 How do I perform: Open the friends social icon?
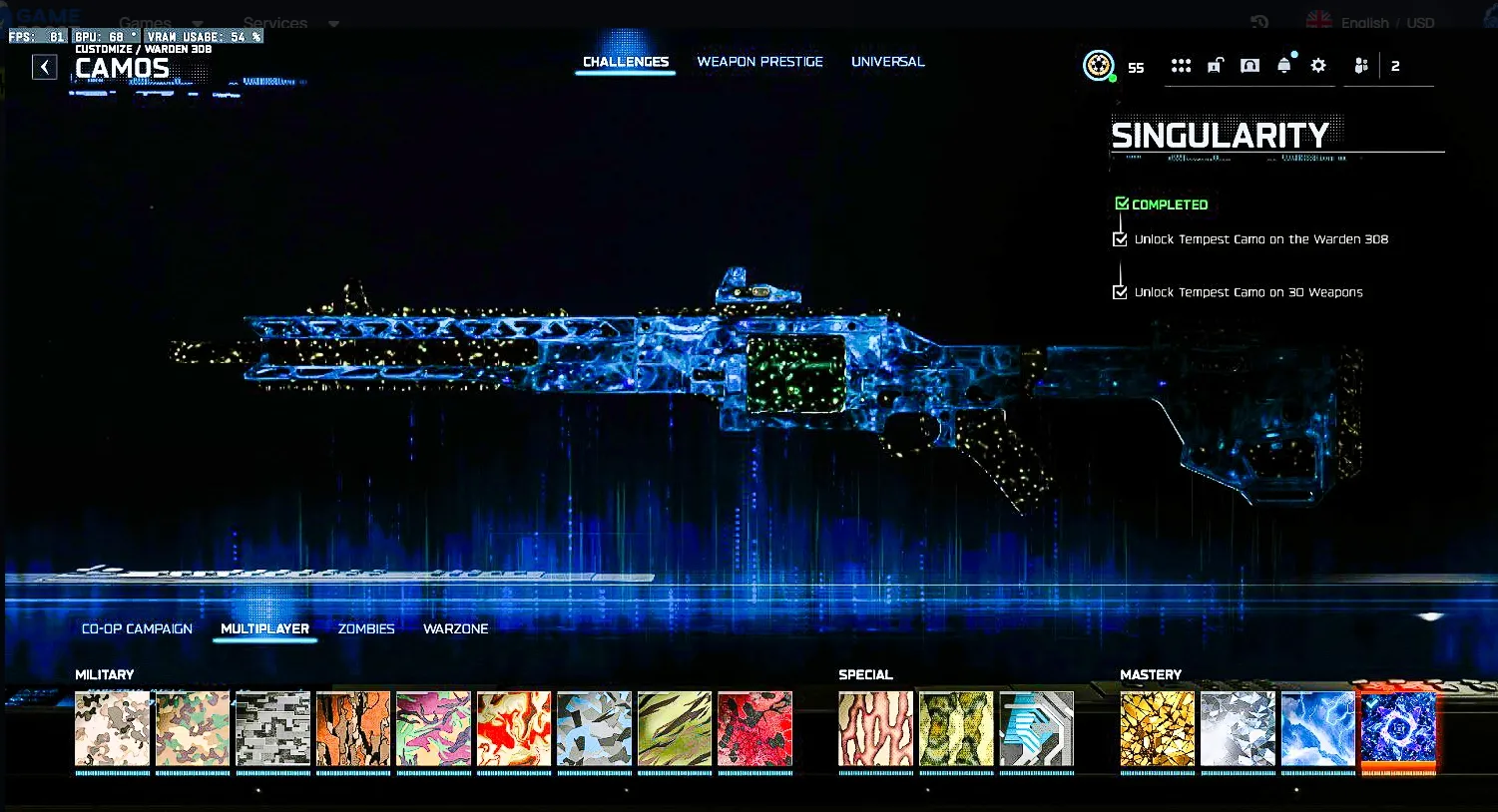coord(1361,66)
